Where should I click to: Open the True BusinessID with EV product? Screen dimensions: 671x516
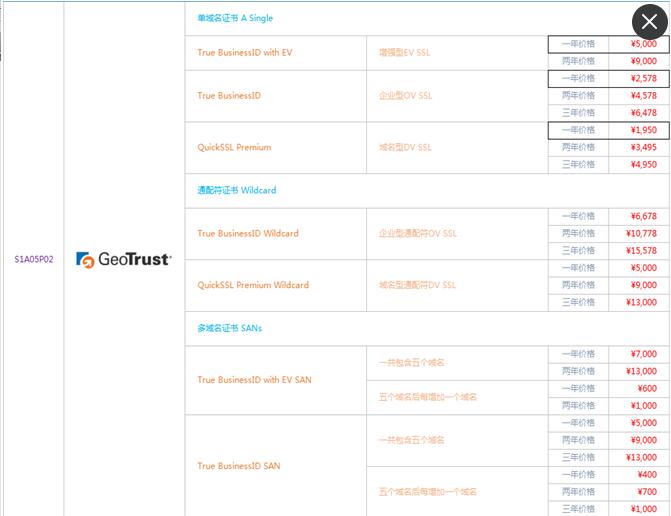pyautogui.click(x=245, y=53)
